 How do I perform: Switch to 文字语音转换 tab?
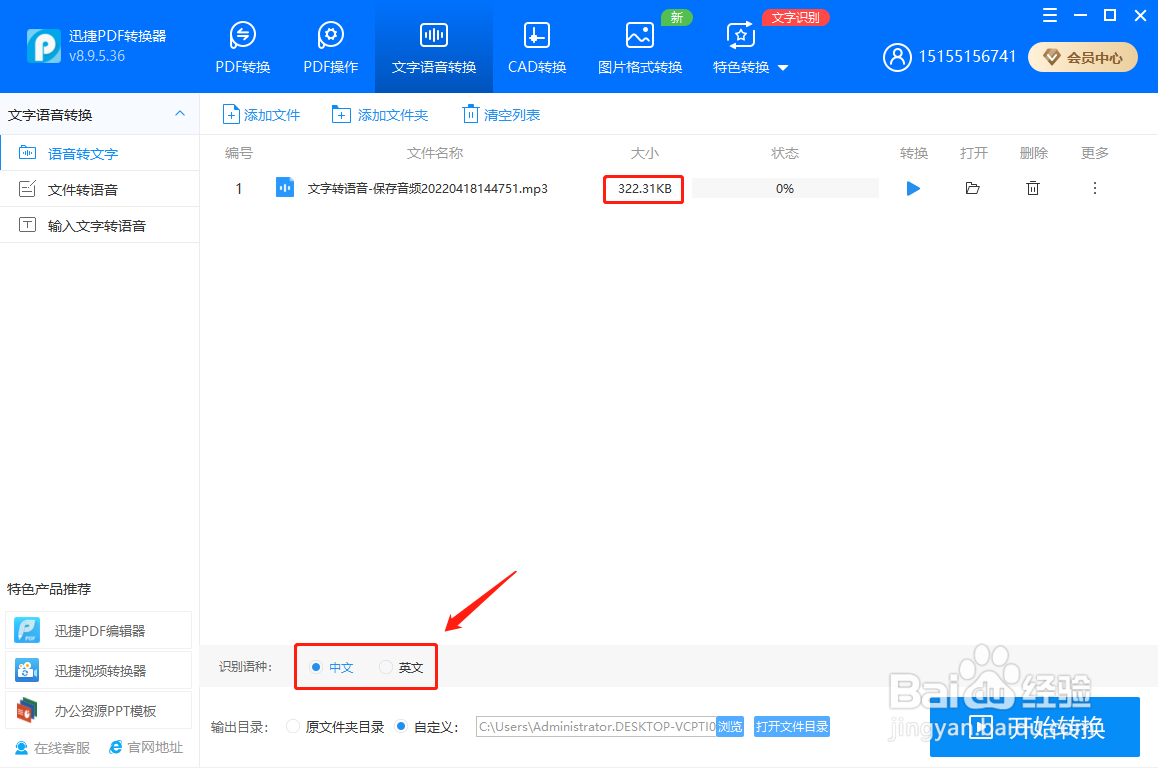(x=434, y=48)
